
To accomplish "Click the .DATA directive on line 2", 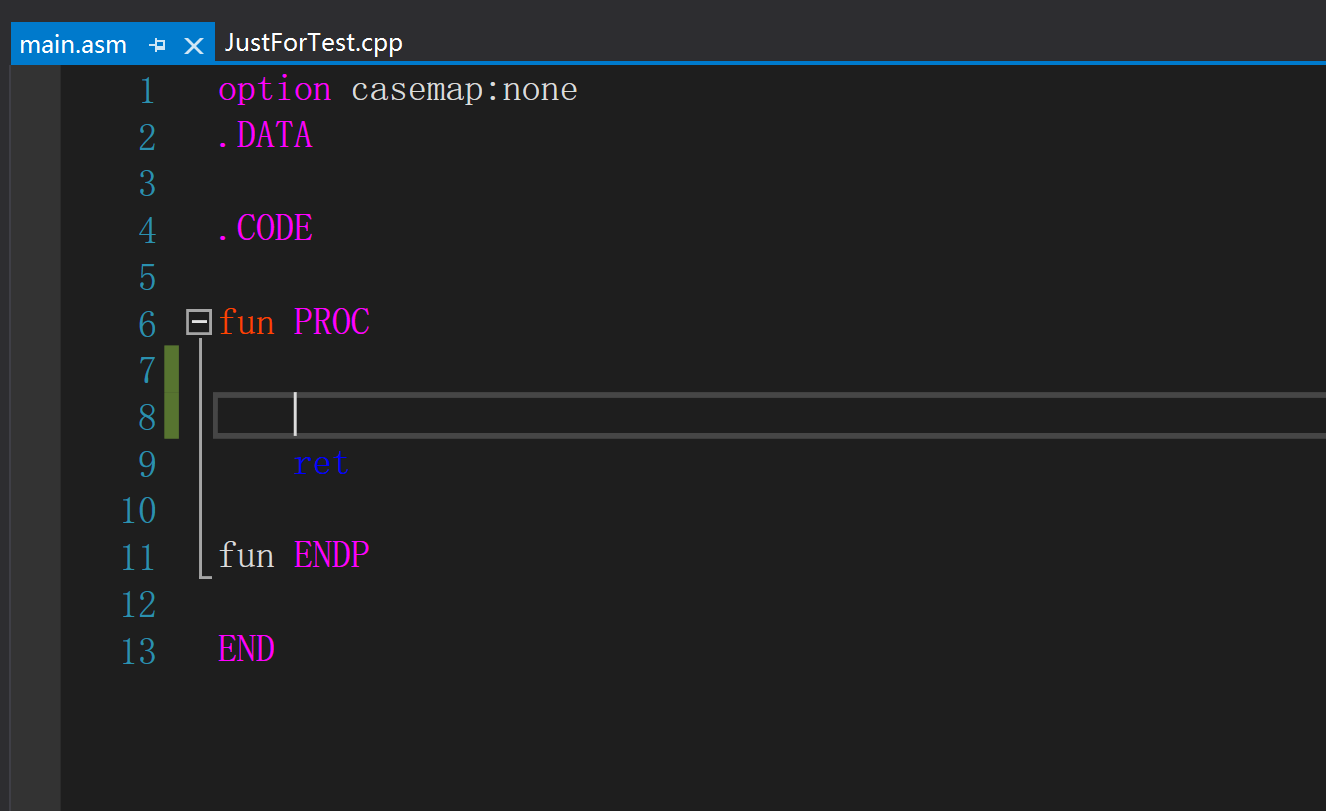I will click(263, 136).
